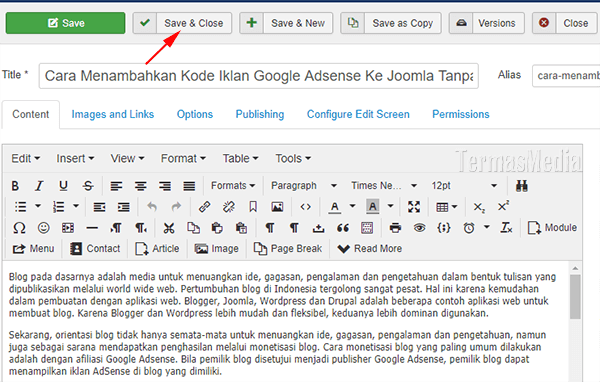This screenshot has height=382, width=600.
Task: Insert anchor bookmark icon
Action: [x=253, y=207]
